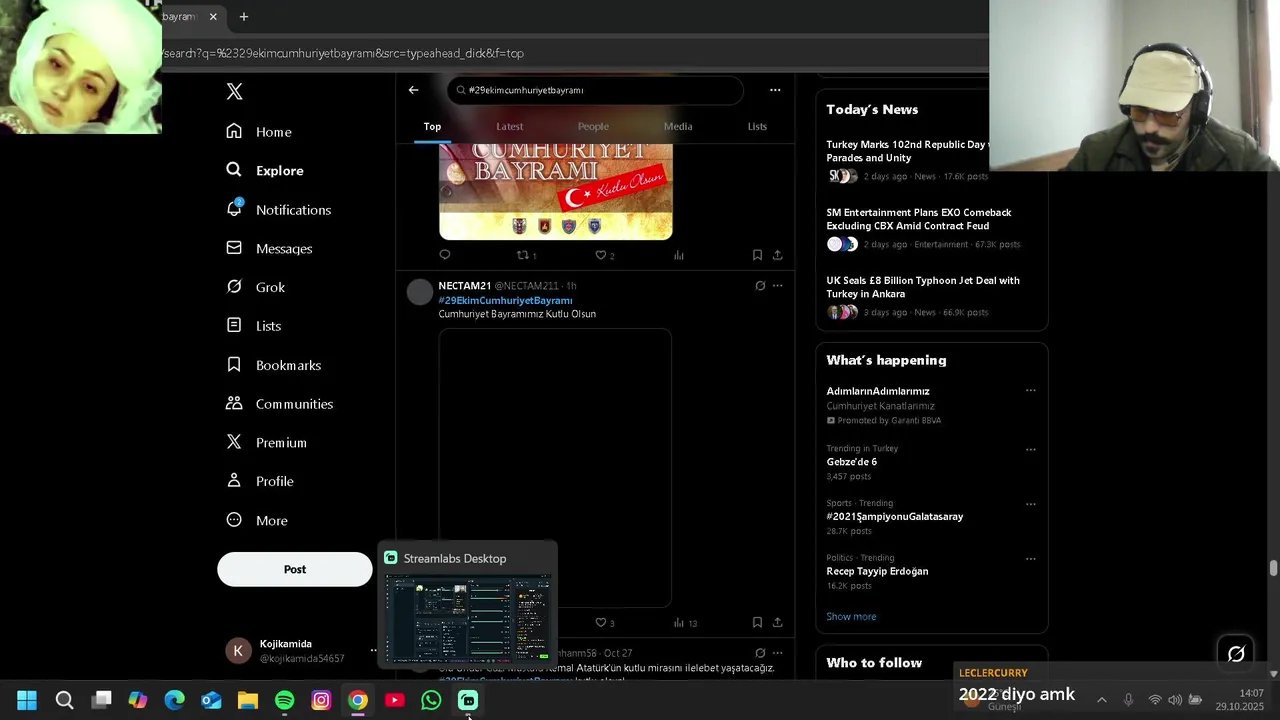The height and width of the screenshot is (720, 1280).
Task: Open options for #2021ŞampiyonuGalatasaray trend
Action: [1030, 504]
